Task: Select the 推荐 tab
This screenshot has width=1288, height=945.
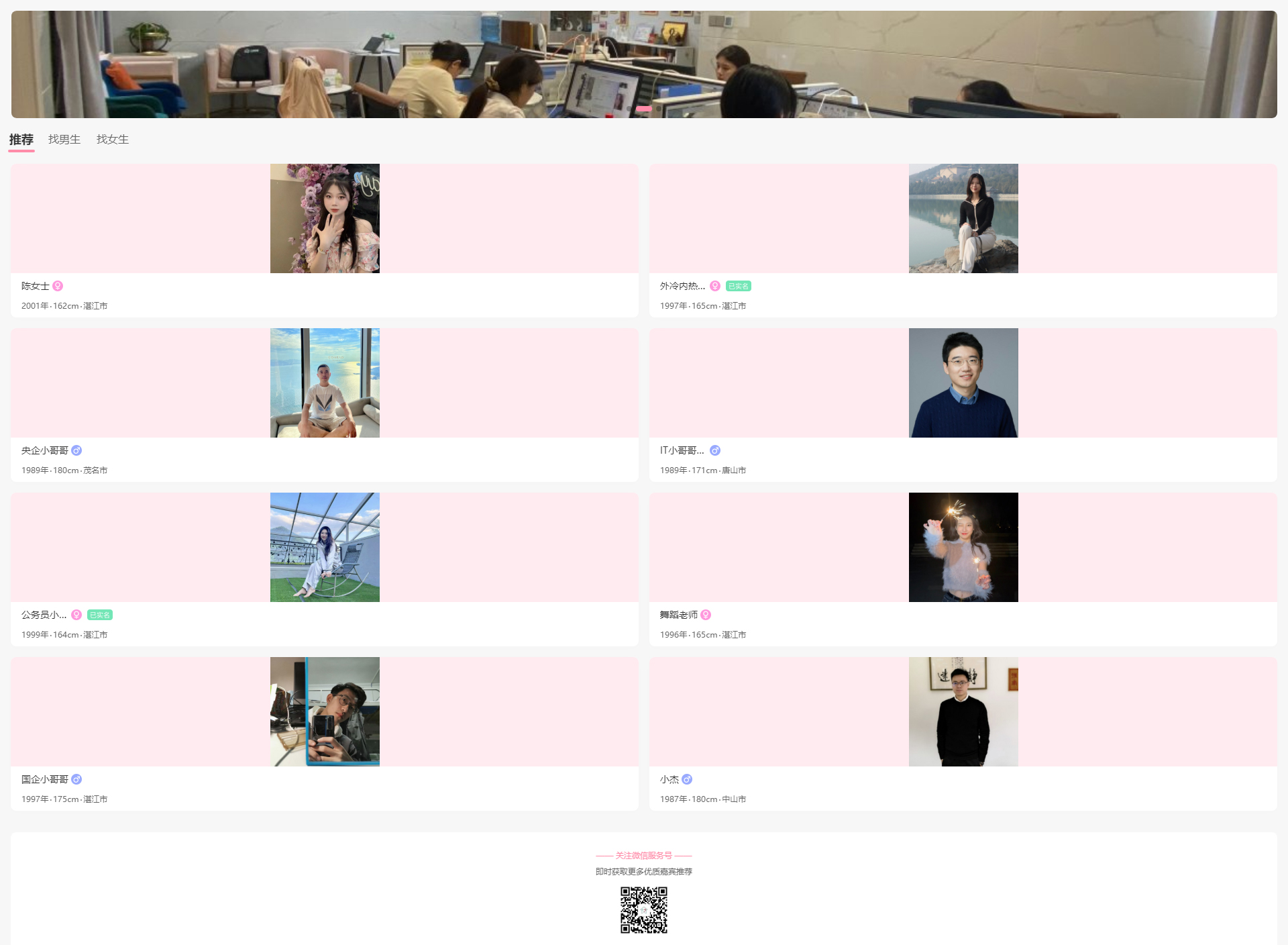Action: click(x=21, y=140)
